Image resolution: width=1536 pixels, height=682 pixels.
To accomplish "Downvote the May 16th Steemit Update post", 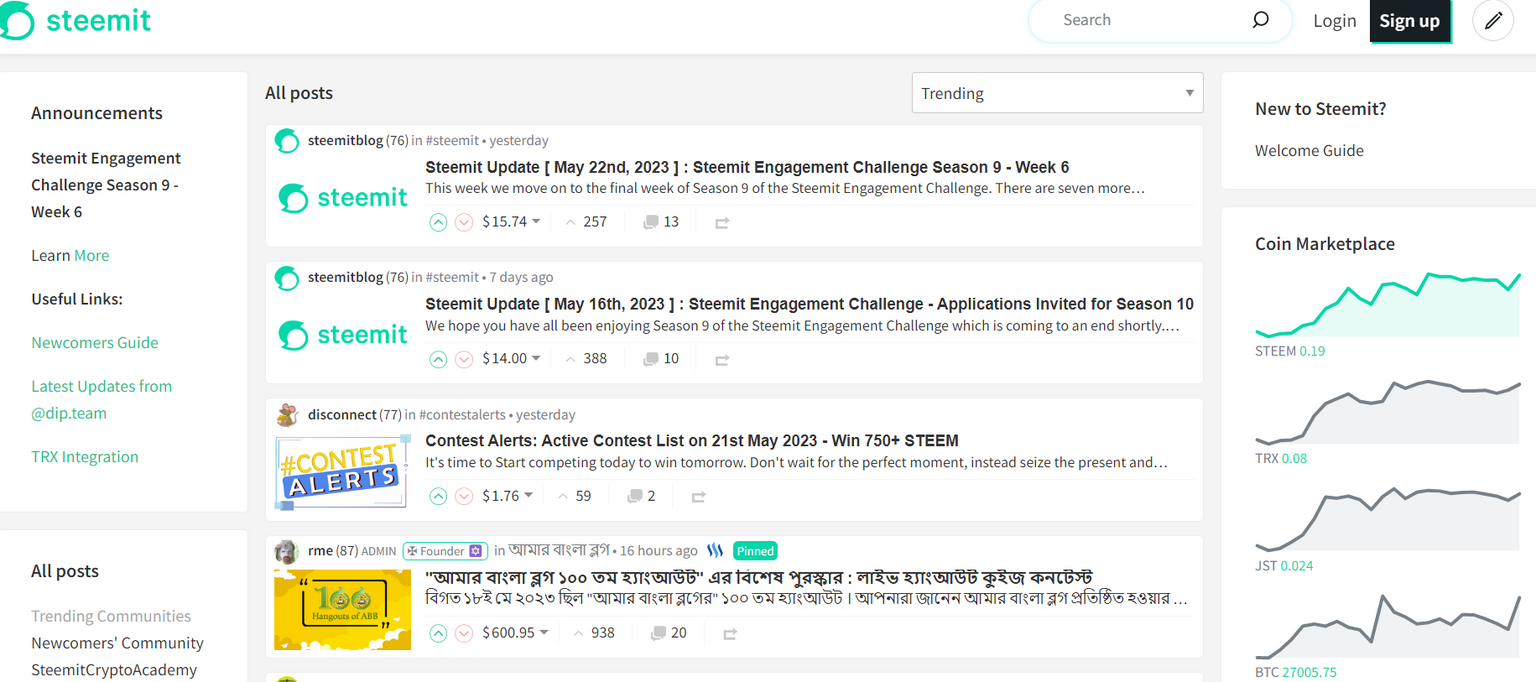I will tap(464, 359).
